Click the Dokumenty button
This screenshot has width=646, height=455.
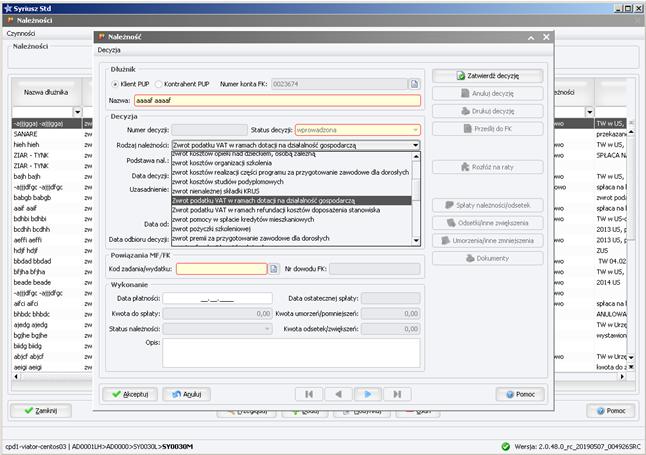[x=487, y=258]
